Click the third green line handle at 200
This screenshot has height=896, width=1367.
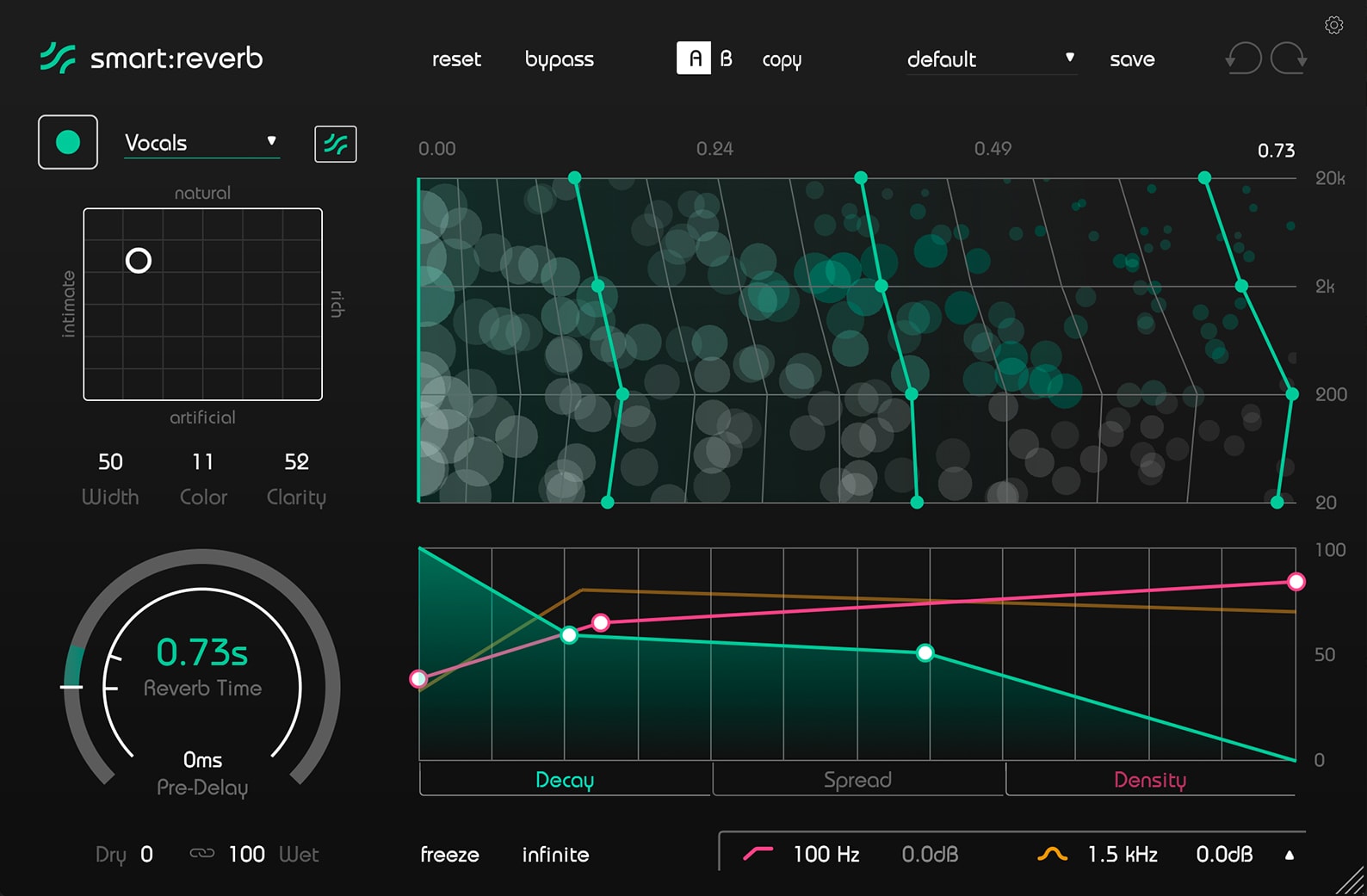click(x=1292, y=394)
